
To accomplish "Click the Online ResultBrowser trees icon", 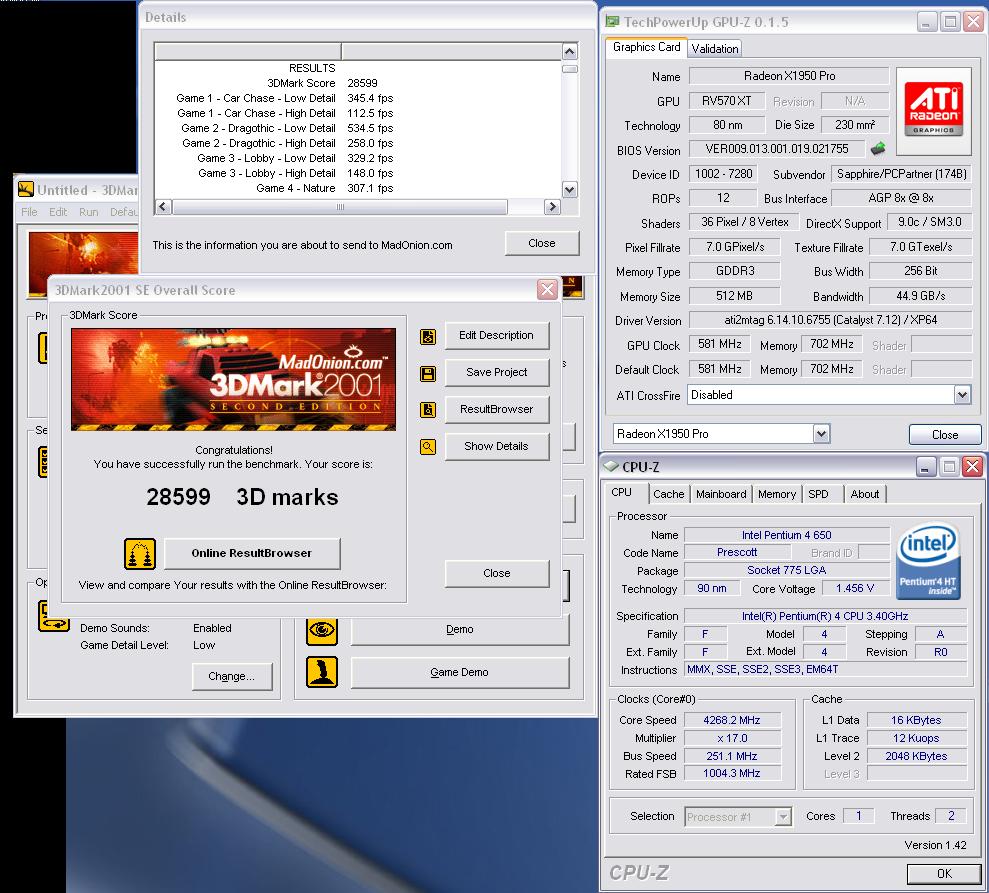I will [x=139, y=554].
